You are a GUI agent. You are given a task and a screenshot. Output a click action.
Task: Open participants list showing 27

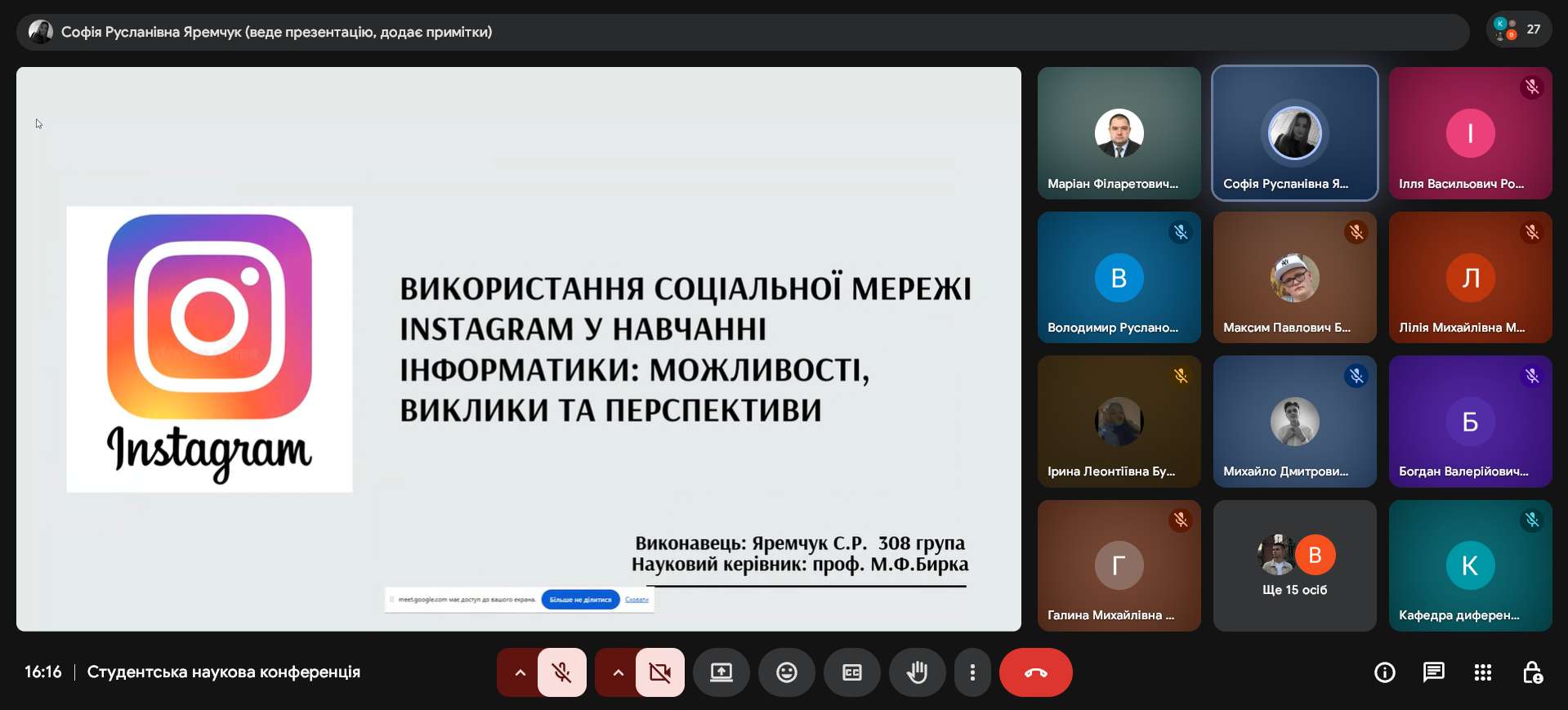1519,30
